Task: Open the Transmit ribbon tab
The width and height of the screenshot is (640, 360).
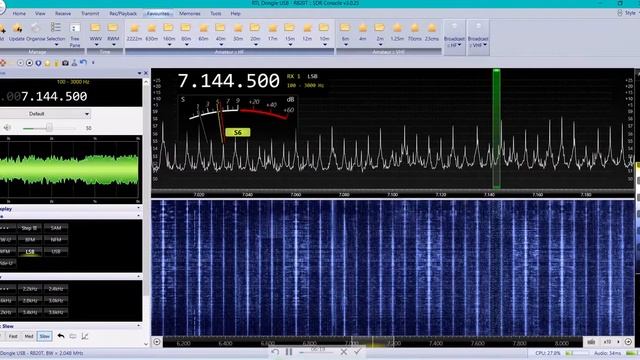Action: 90,13
